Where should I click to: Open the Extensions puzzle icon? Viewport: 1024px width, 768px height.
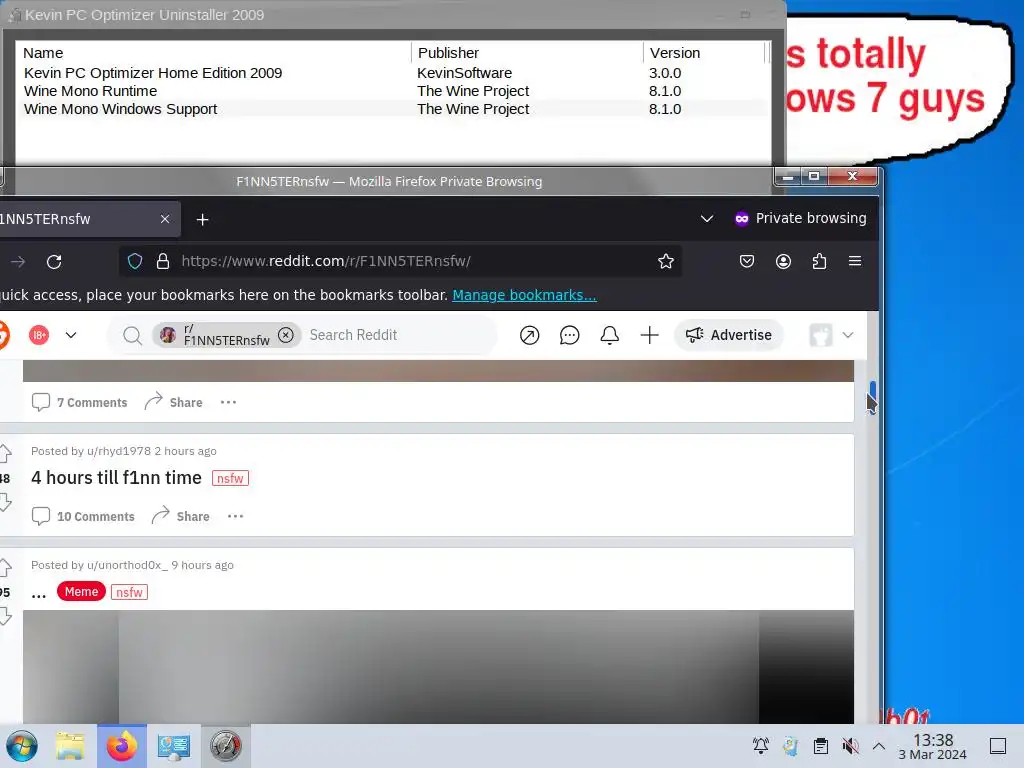pyautogui.click(x=819, y=262)
